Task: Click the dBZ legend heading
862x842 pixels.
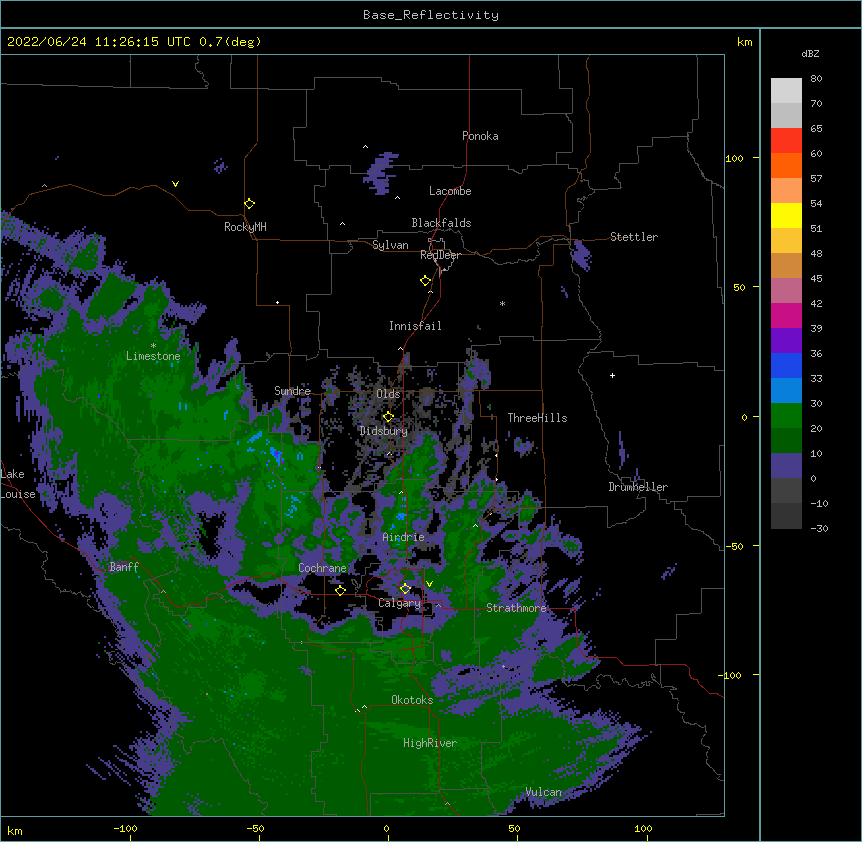Action: click(810, 53)
